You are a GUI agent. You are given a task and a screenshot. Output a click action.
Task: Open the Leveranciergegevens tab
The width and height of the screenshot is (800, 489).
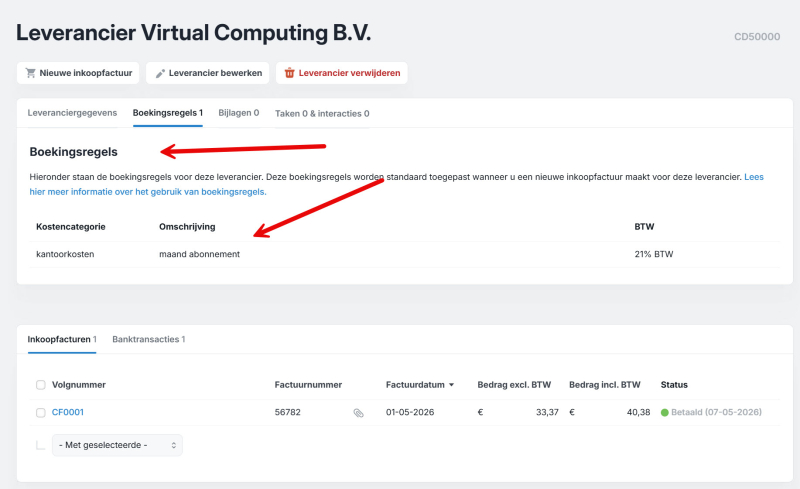click(x=72, y=113)
